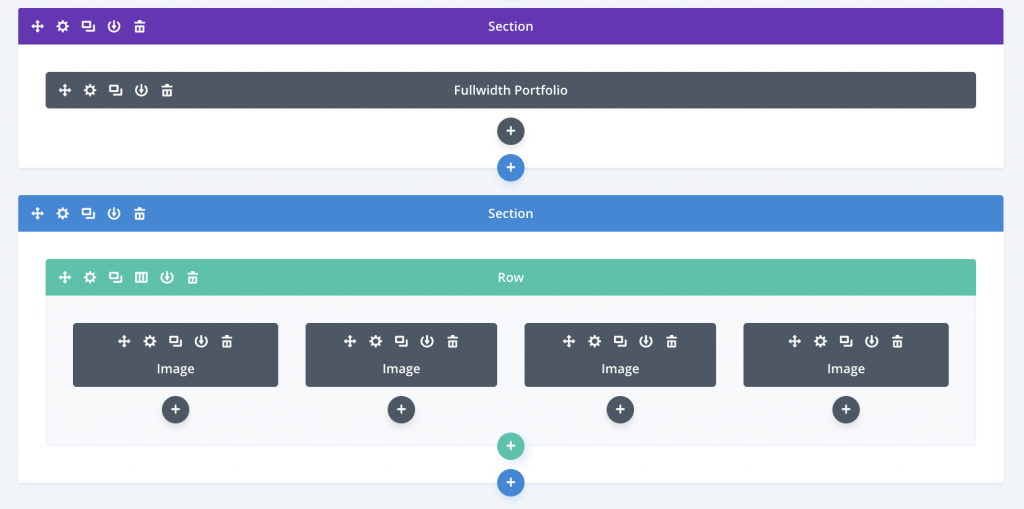This screenshot has height=509, width=1024.
Task: Click the Fullwidth Portfolio module bar
Action: point(511,90)
